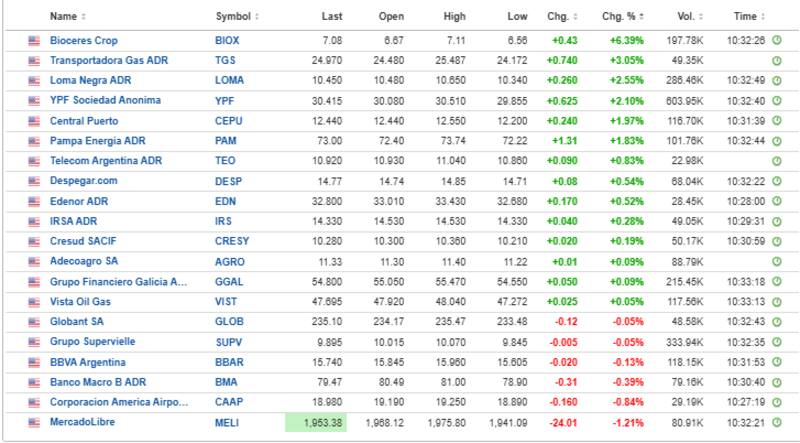
Task: Sort the table by Symbol column
Action: coord(236,17)
